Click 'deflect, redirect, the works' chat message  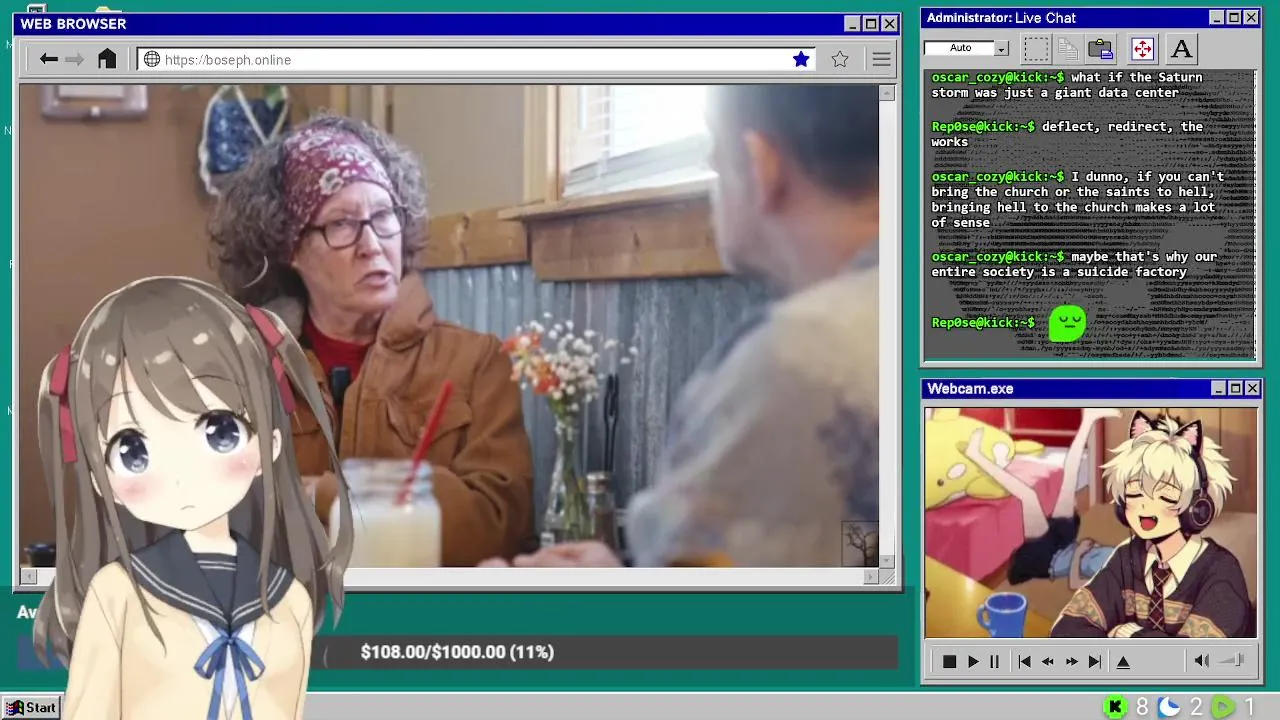[x=1067, y=134]
